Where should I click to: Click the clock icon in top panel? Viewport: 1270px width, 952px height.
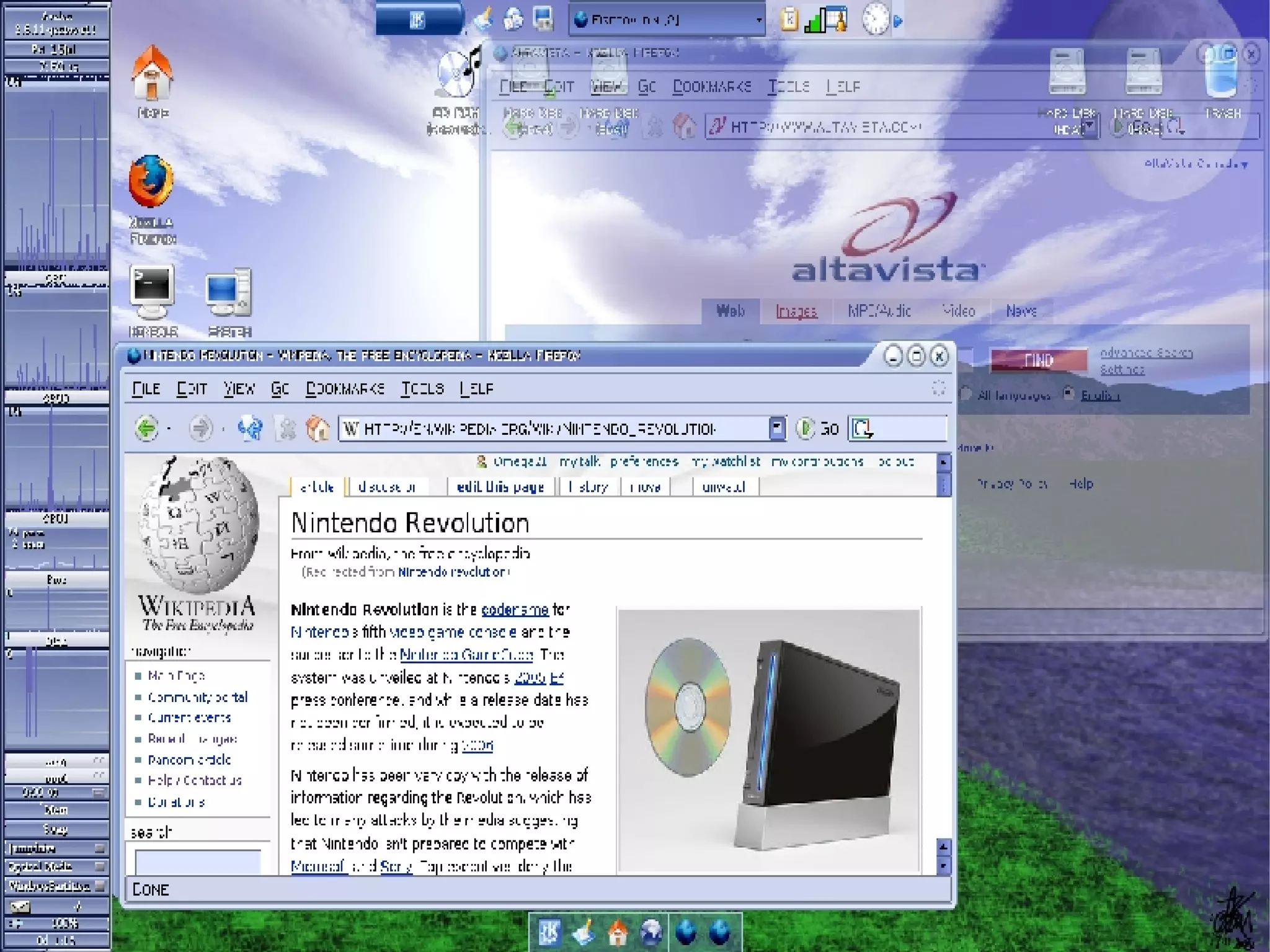(x=876, y=20)
